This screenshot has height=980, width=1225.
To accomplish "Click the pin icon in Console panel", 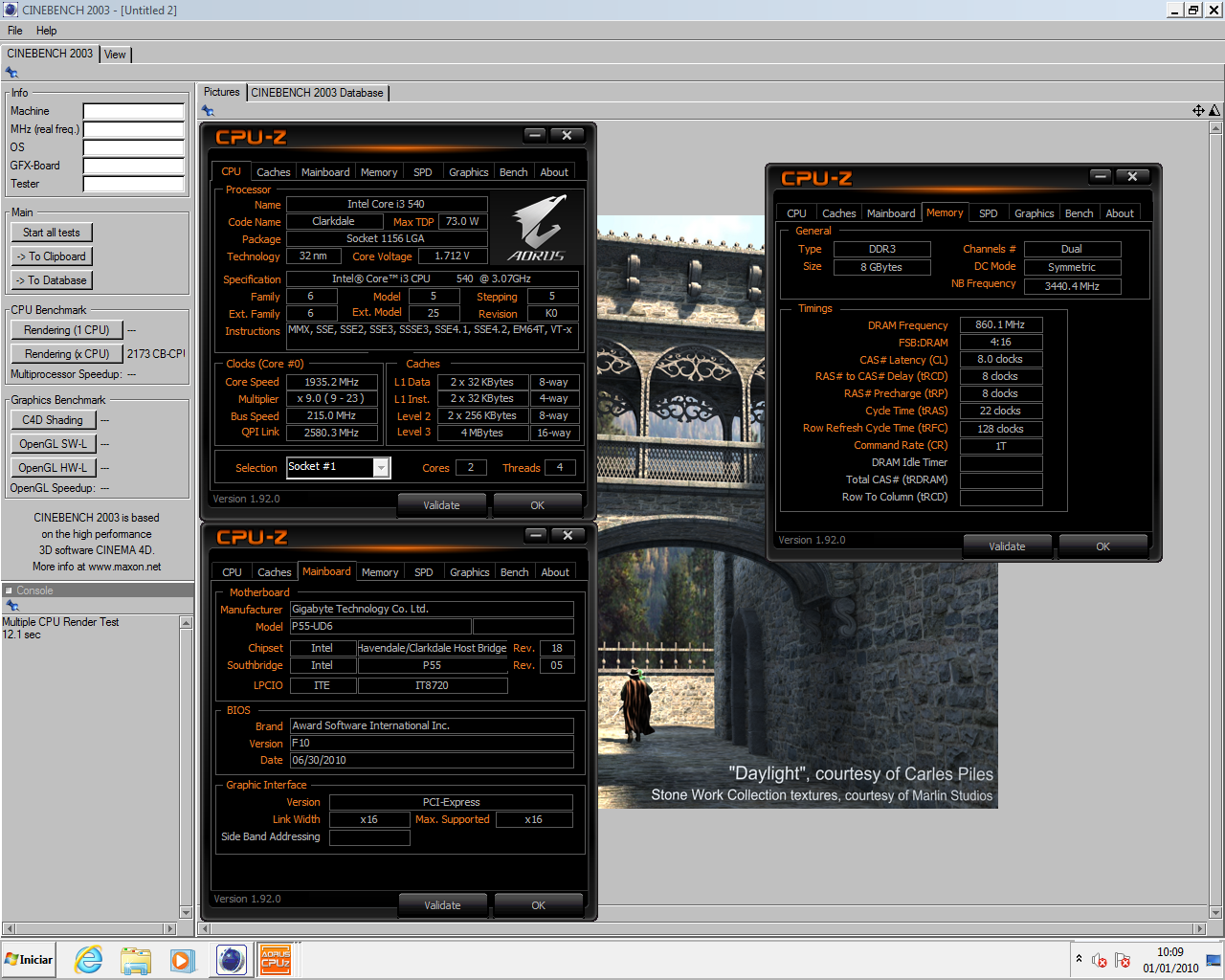I will tap(11, 605).
